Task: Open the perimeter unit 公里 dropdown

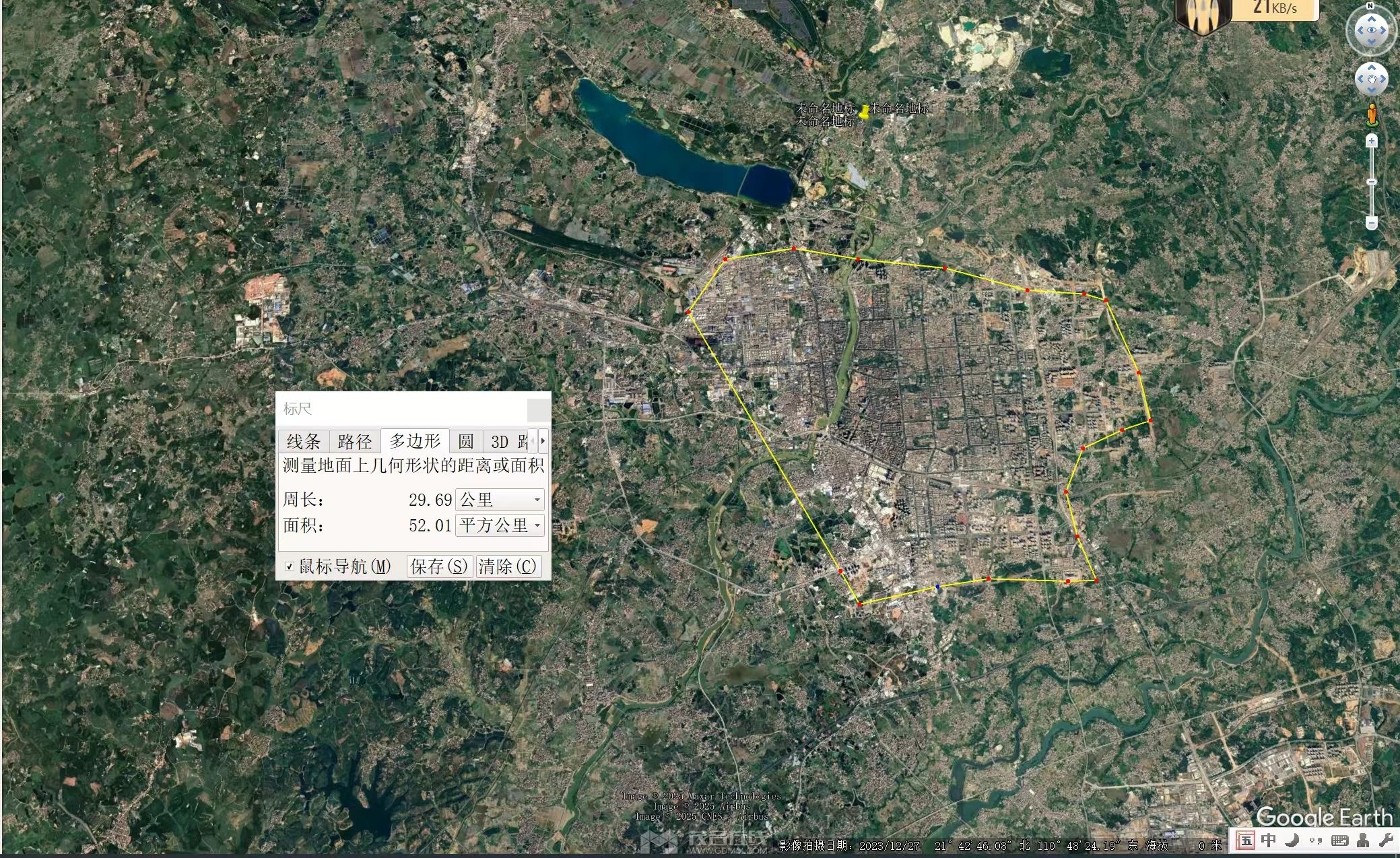Action: click(500, 500)
